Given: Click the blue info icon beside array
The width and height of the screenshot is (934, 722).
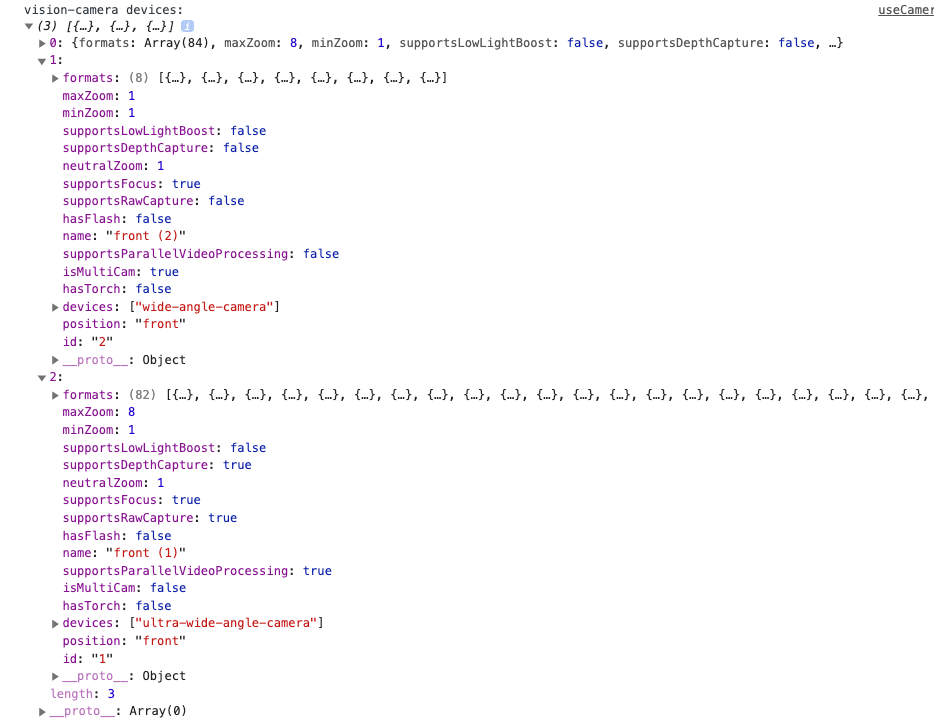Looking at the screenshot, I should pyautogui.click(x=187, y=26).
